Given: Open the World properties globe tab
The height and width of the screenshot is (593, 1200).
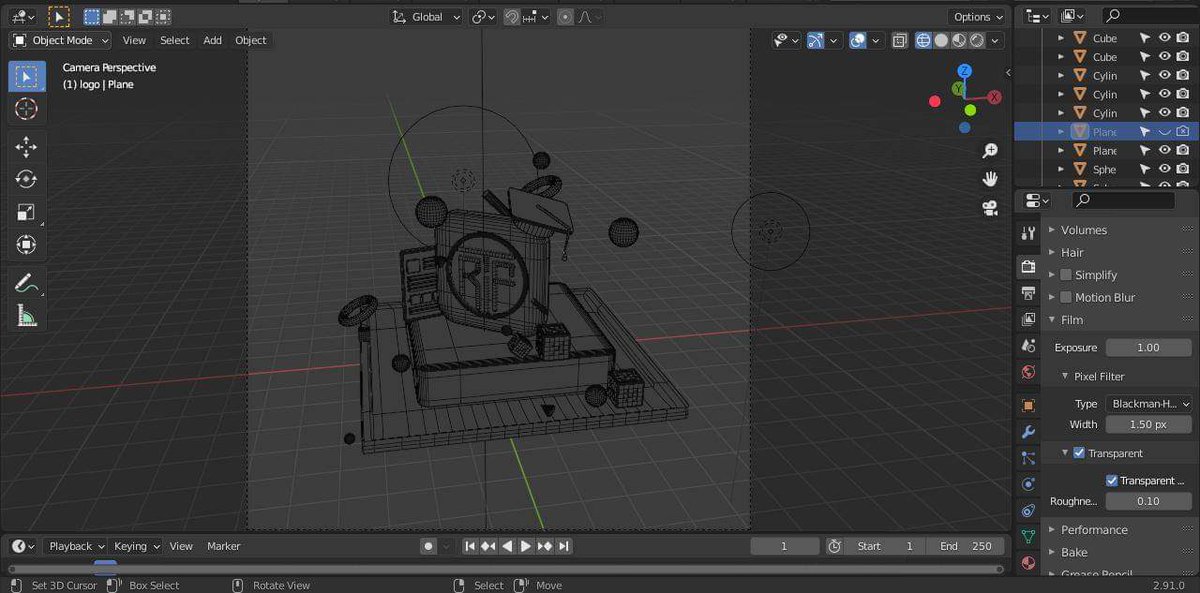Looking at the screenshot, I should [x=1028, y=372].
